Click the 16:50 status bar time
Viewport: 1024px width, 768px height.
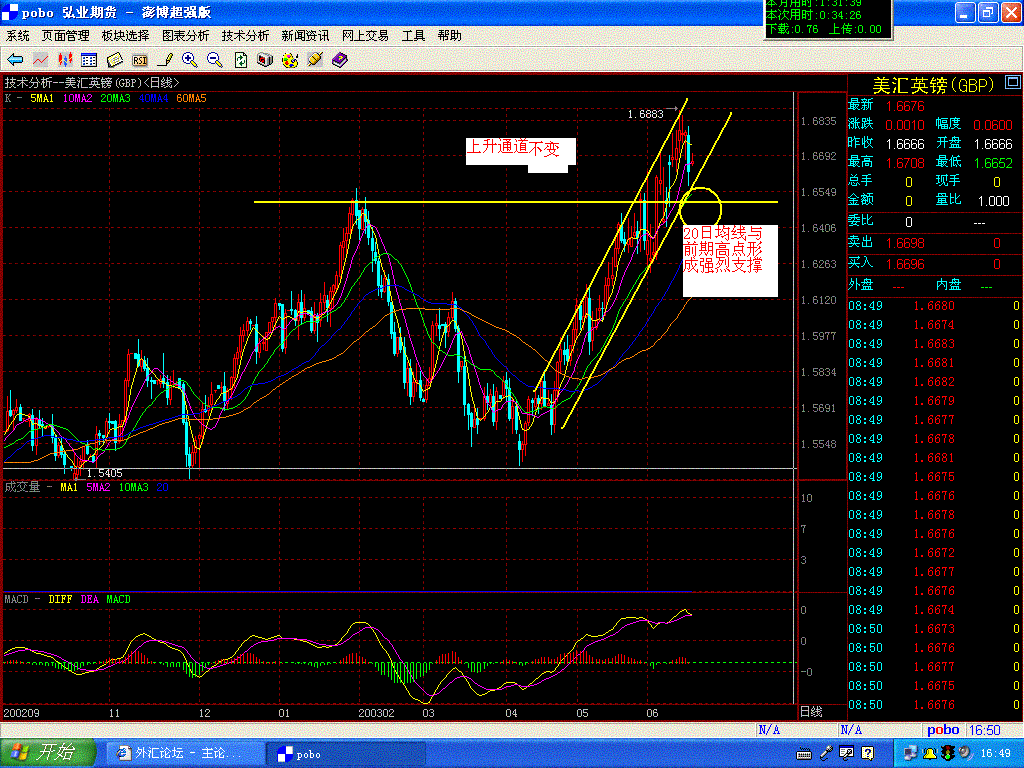(984, 730)
